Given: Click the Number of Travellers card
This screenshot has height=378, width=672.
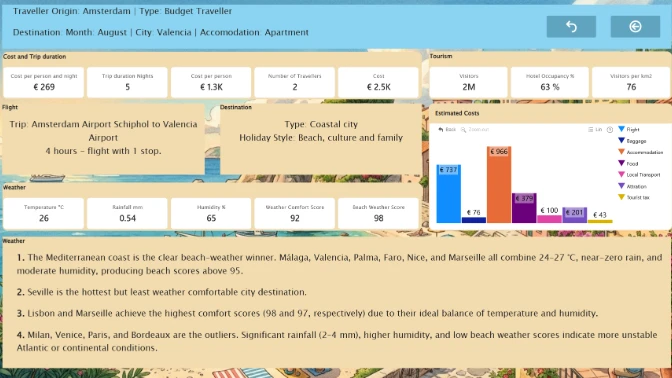Looking at the screenshot, I should point(294,82).
